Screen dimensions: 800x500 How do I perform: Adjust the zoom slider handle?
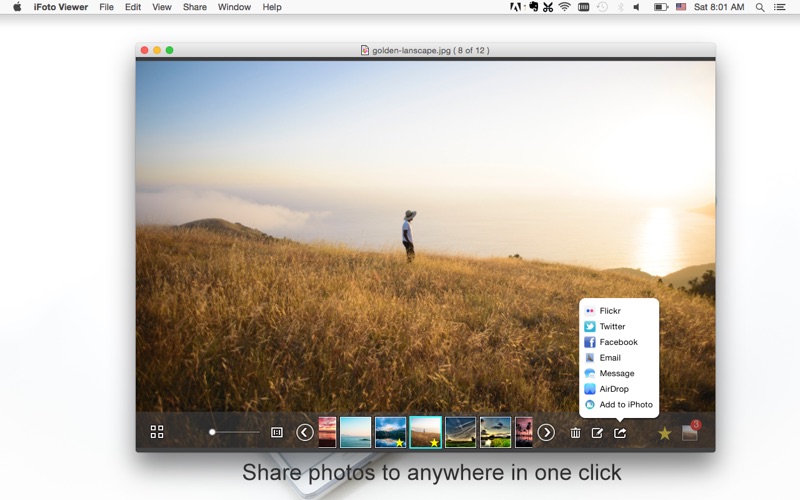tap(212, 432)
